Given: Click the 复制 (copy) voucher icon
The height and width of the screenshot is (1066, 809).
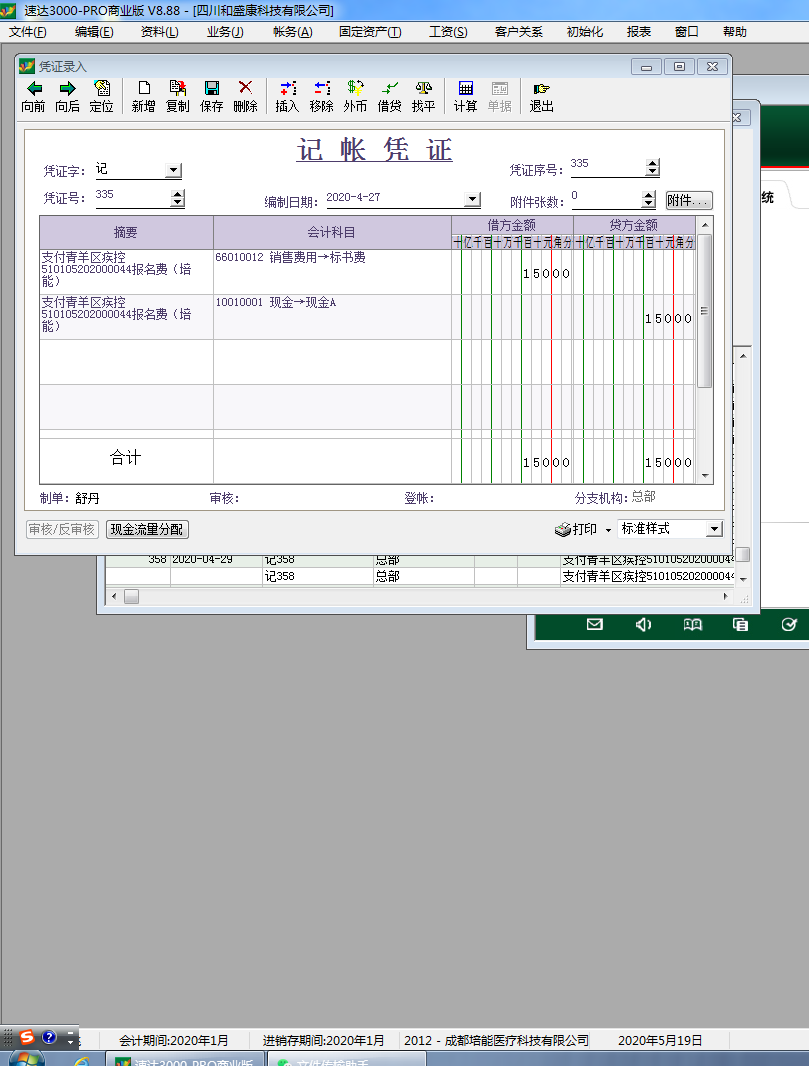Looking at the screenshot, I should (177, 89).
